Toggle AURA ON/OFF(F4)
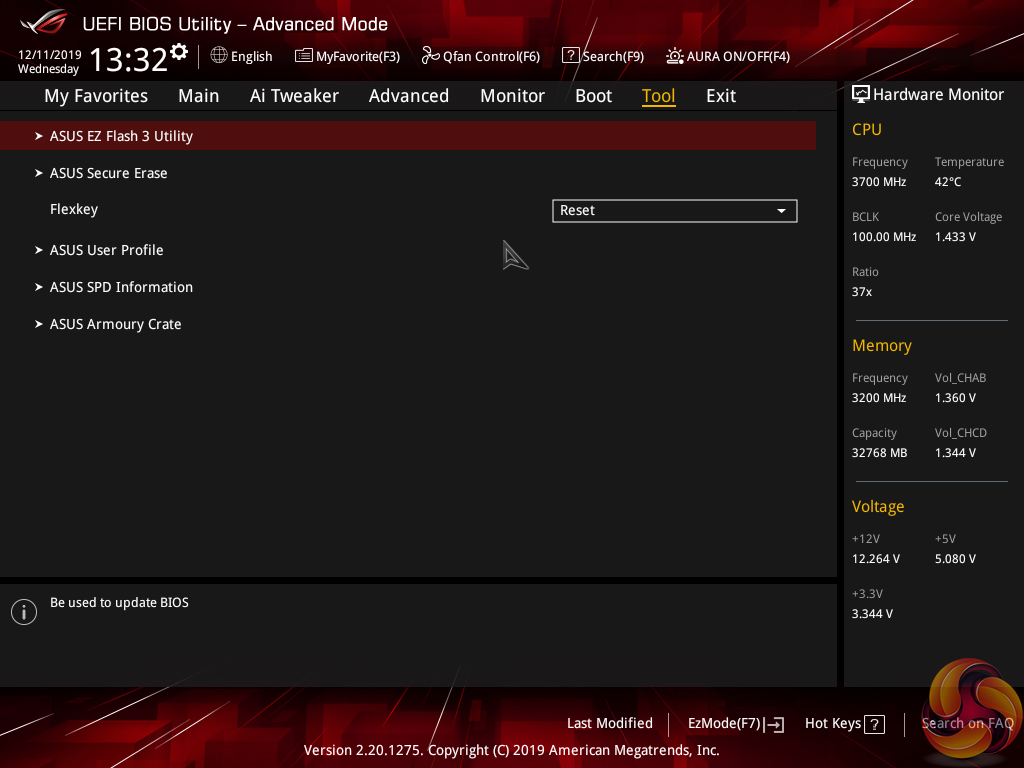 (728, 56)
